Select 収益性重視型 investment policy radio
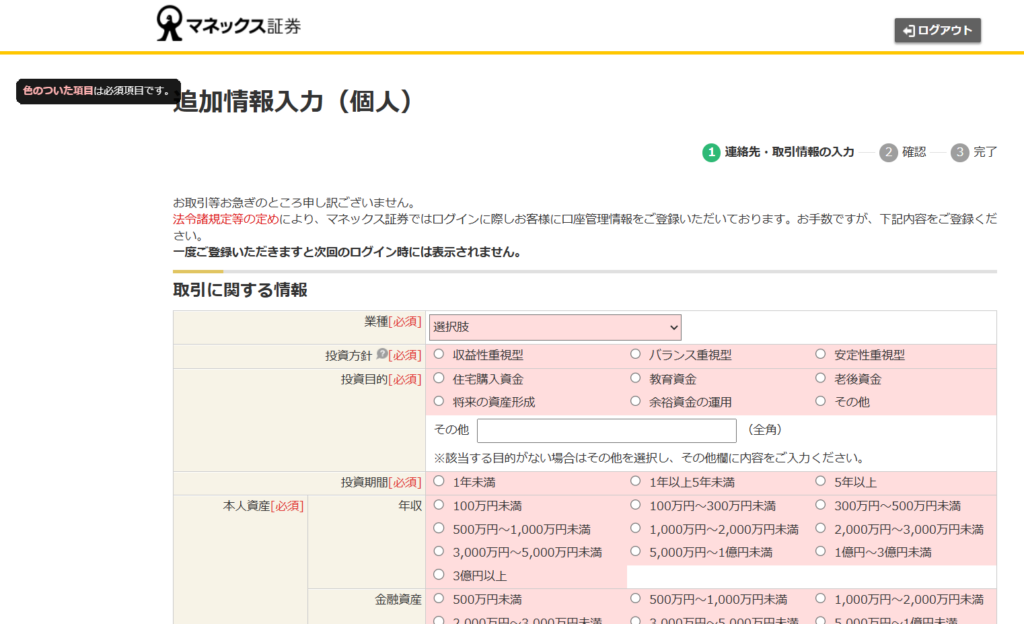This screenshot has width=1024, height=624. point(439,355)
